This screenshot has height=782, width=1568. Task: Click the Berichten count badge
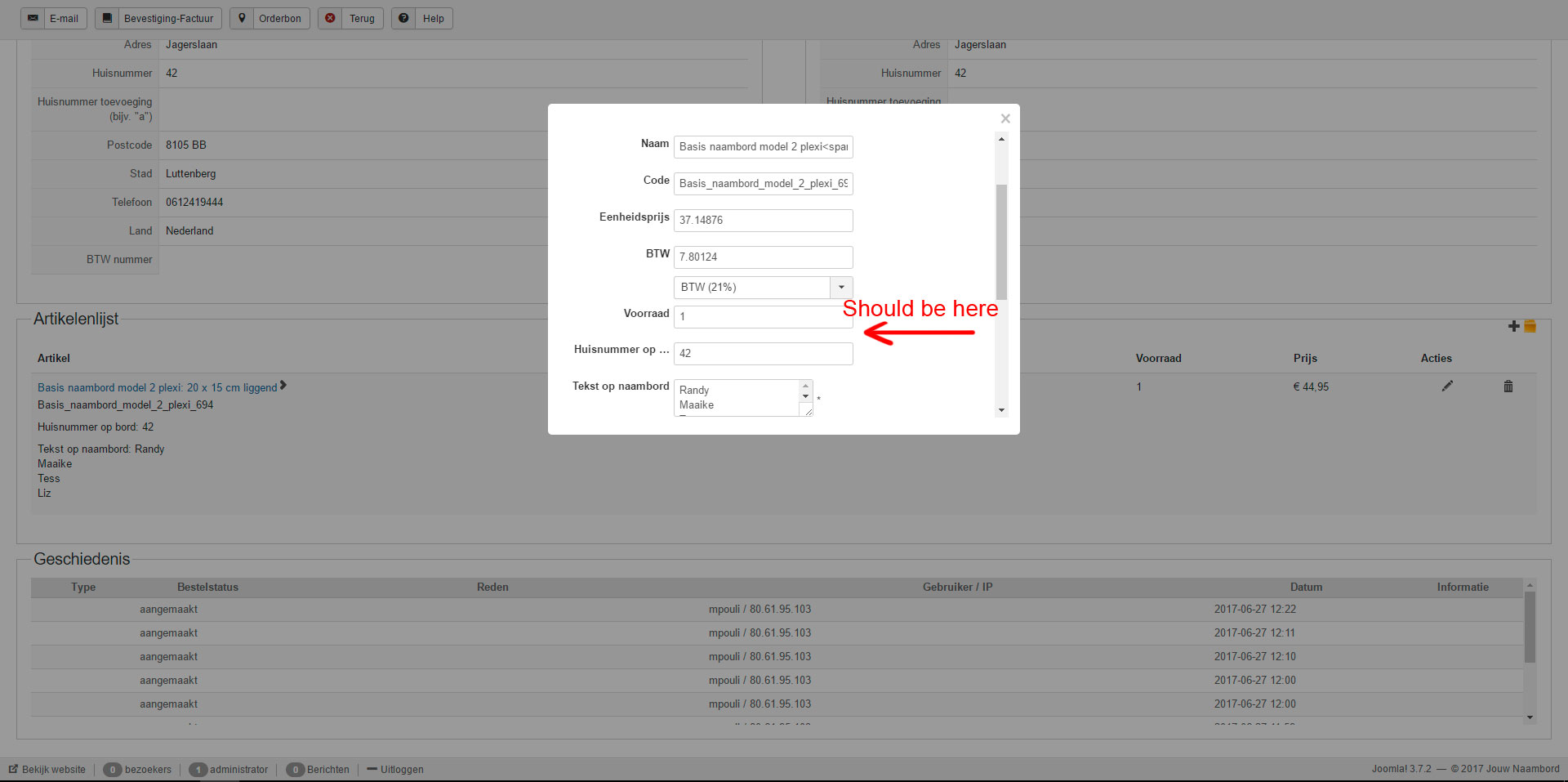click(295, 770)
